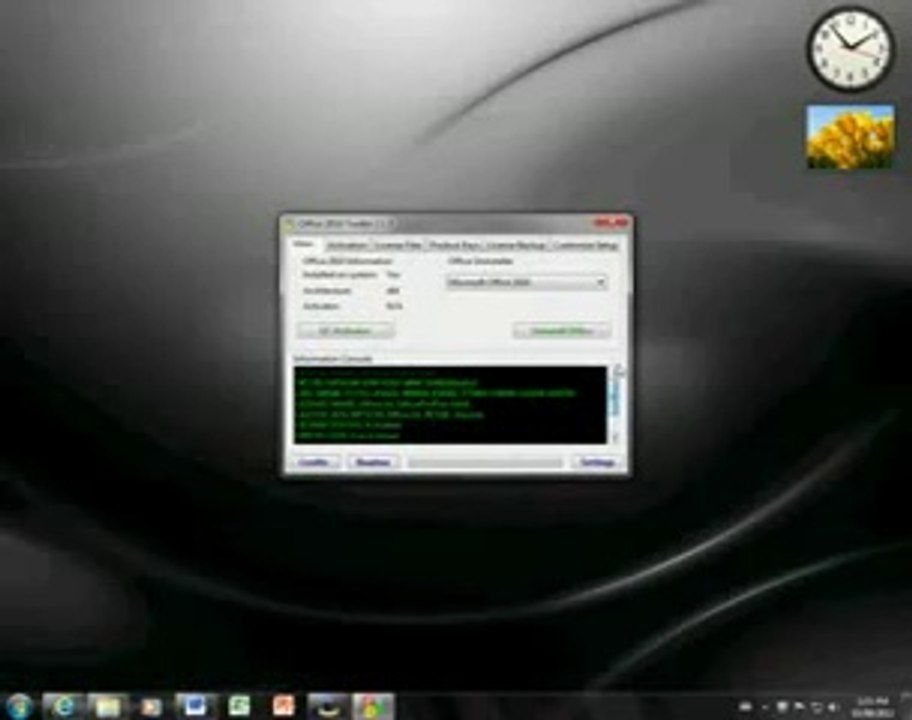Click the Information Console scrollbar
Image resolution: width=912 pixels, height=720 pixels.
tap(617, 405)
